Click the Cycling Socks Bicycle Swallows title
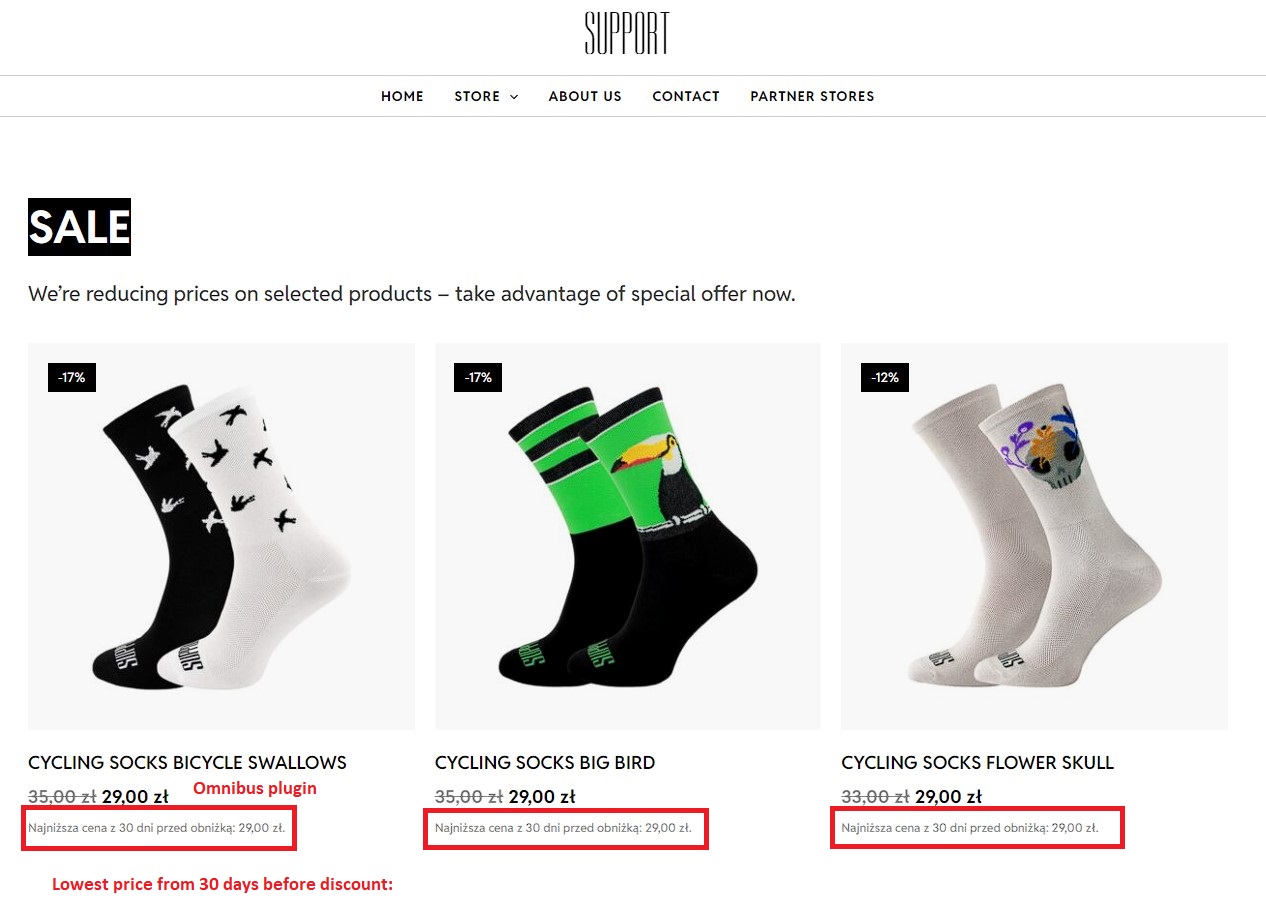The image size is (1266, 915). pos(187,762)
